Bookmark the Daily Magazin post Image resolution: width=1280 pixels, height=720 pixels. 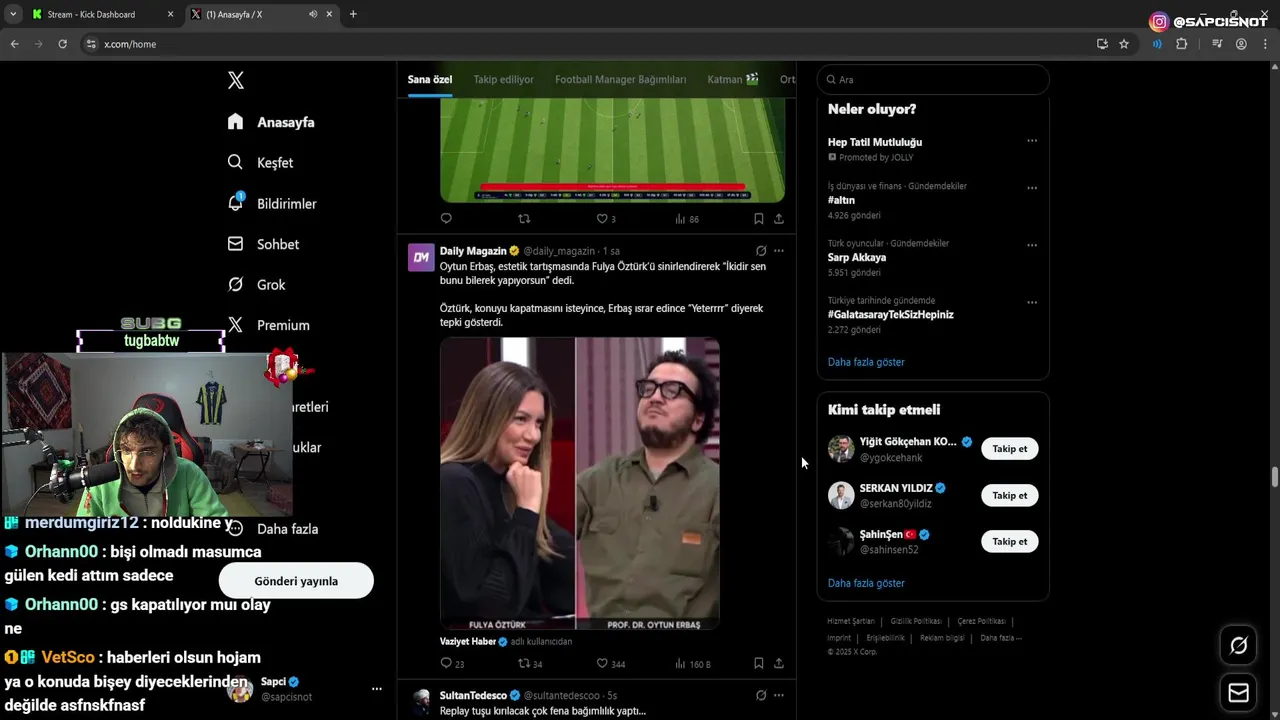[x=758, y=663]
